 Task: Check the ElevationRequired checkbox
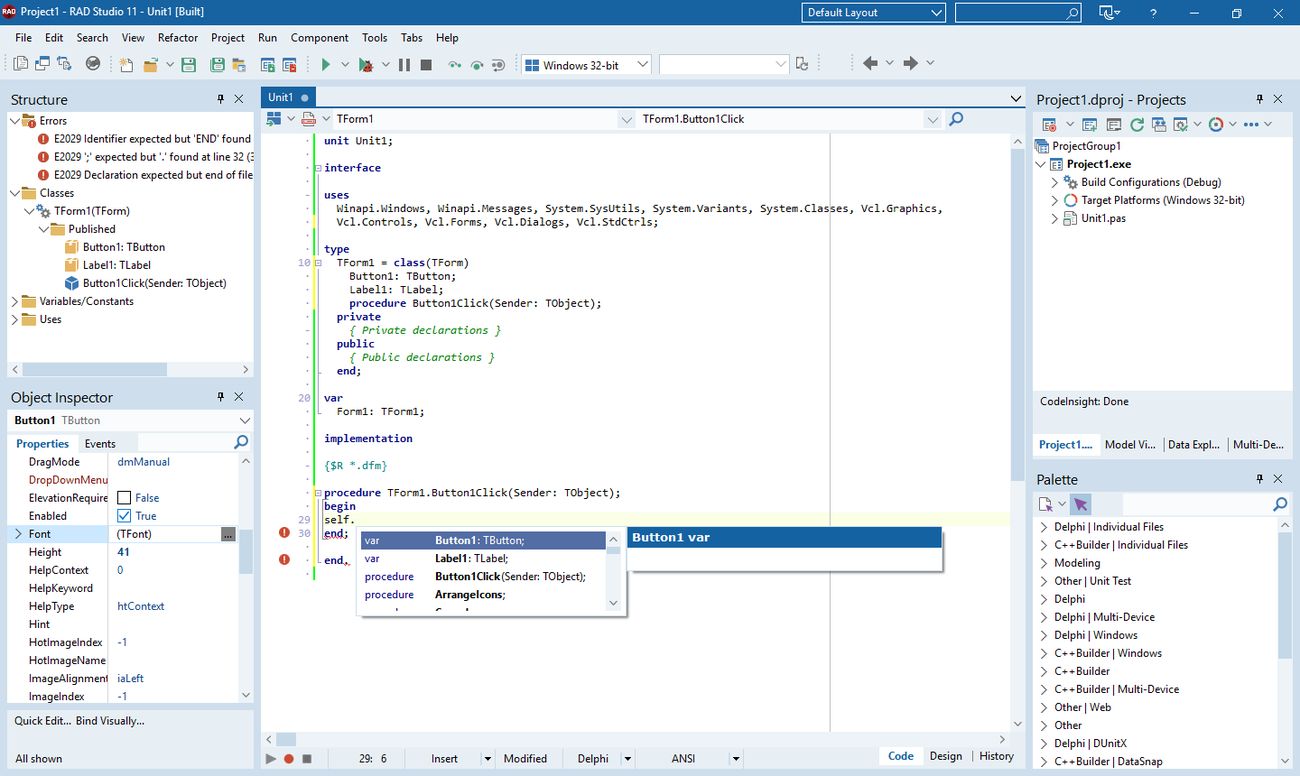click(x=124, y=498)
